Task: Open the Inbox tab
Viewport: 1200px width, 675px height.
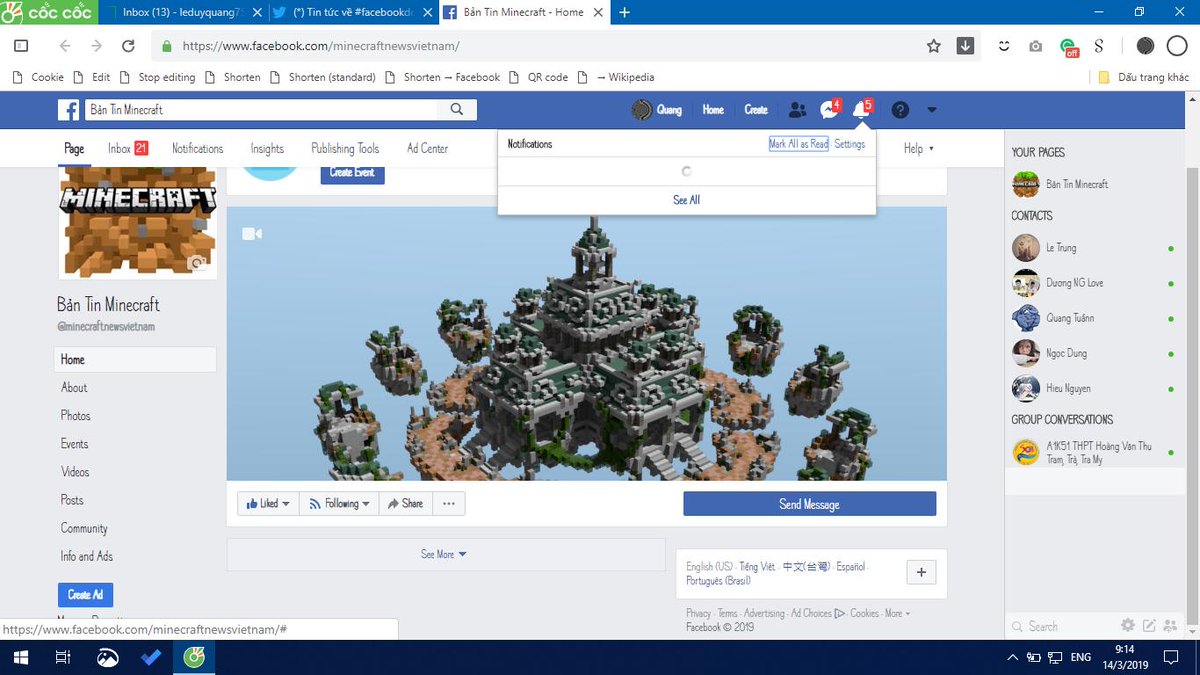Action: click(x=128, y=148)
